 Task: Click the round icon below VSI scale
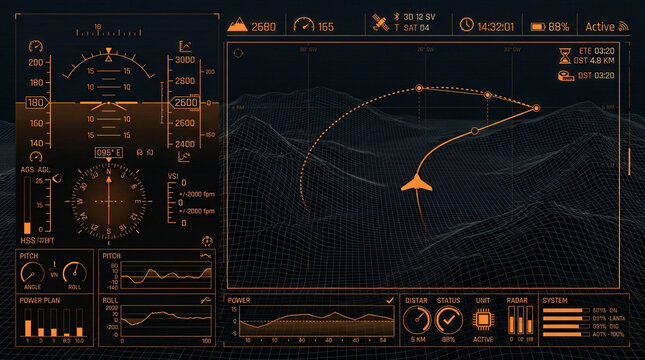click(207, 241)
